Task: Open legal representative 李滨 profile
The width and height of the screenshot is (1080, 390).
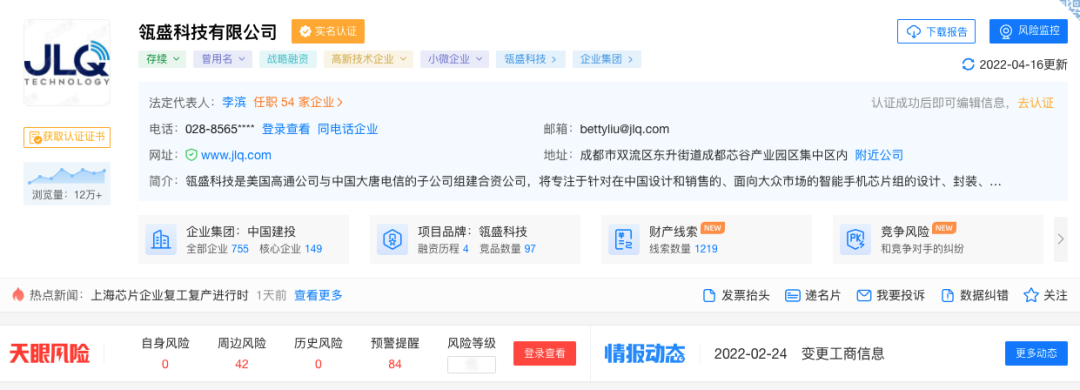Action: (233, 102)
